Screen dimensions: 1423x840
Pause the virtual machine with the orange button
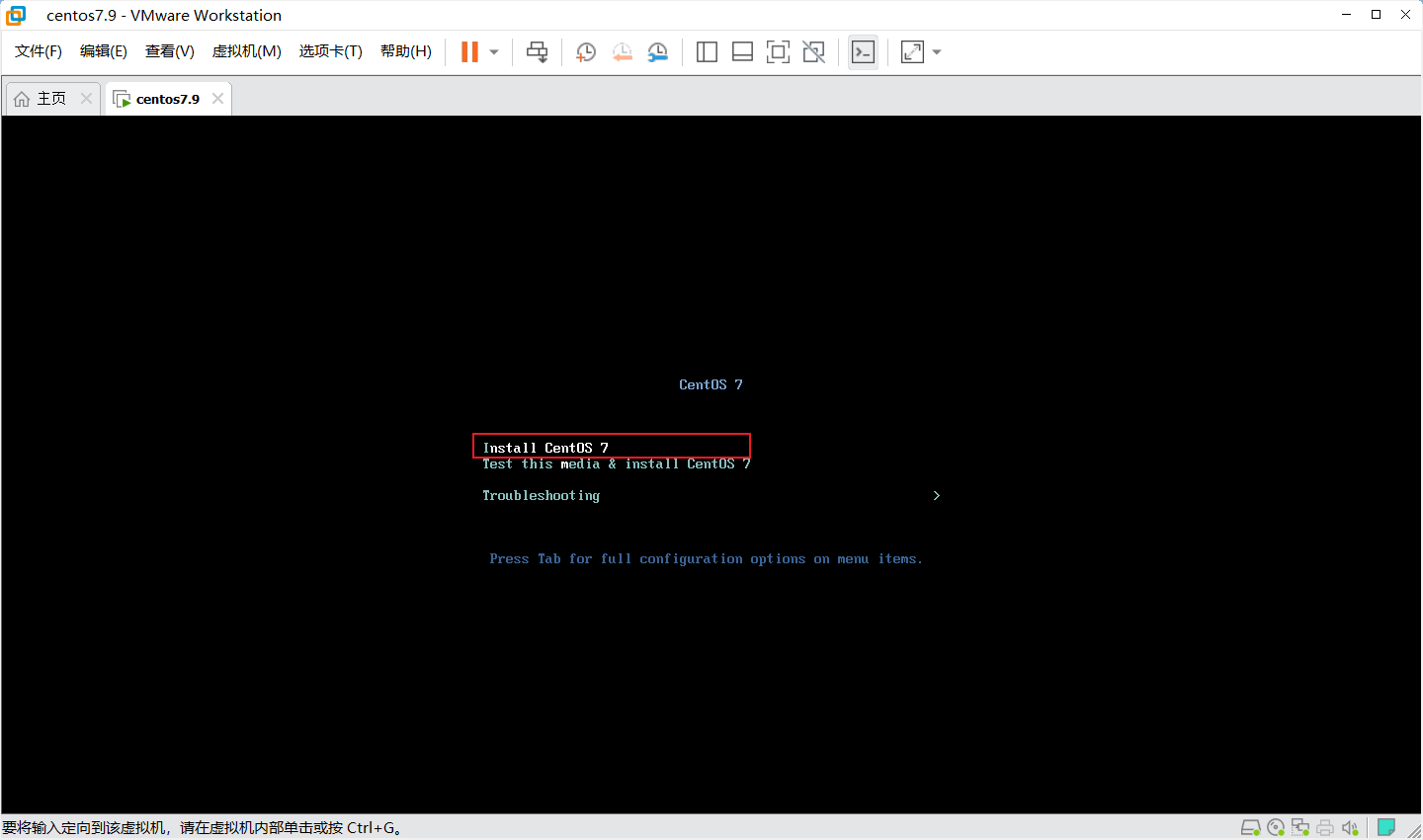click(x=469, y=52)
